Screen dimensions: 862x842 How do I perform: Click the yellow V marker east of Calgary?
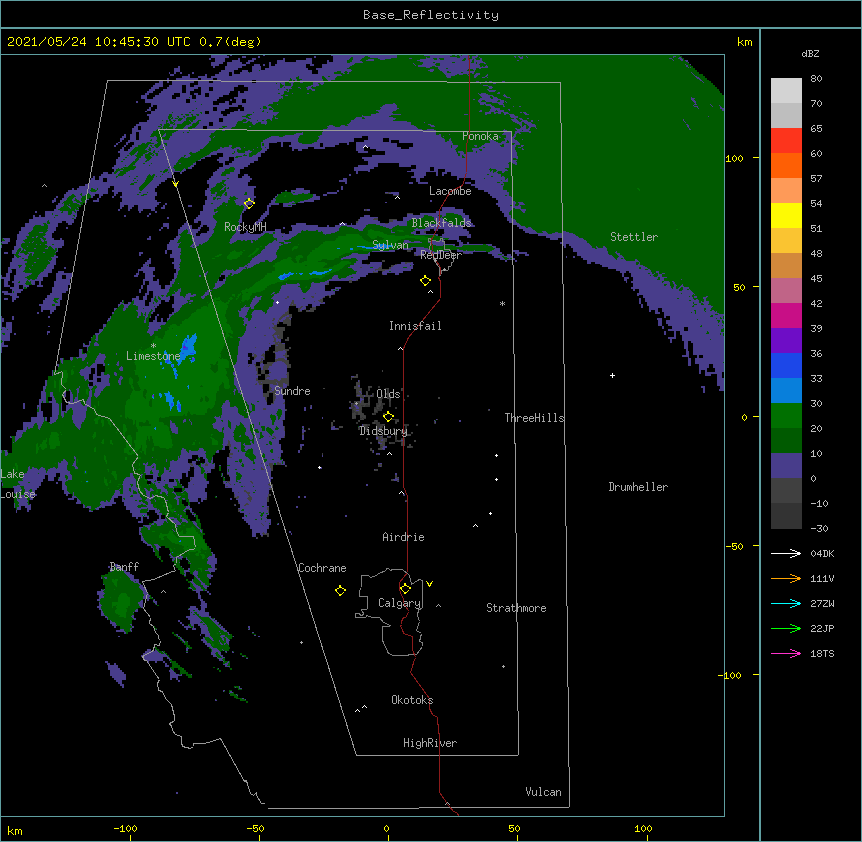point(429,584)
